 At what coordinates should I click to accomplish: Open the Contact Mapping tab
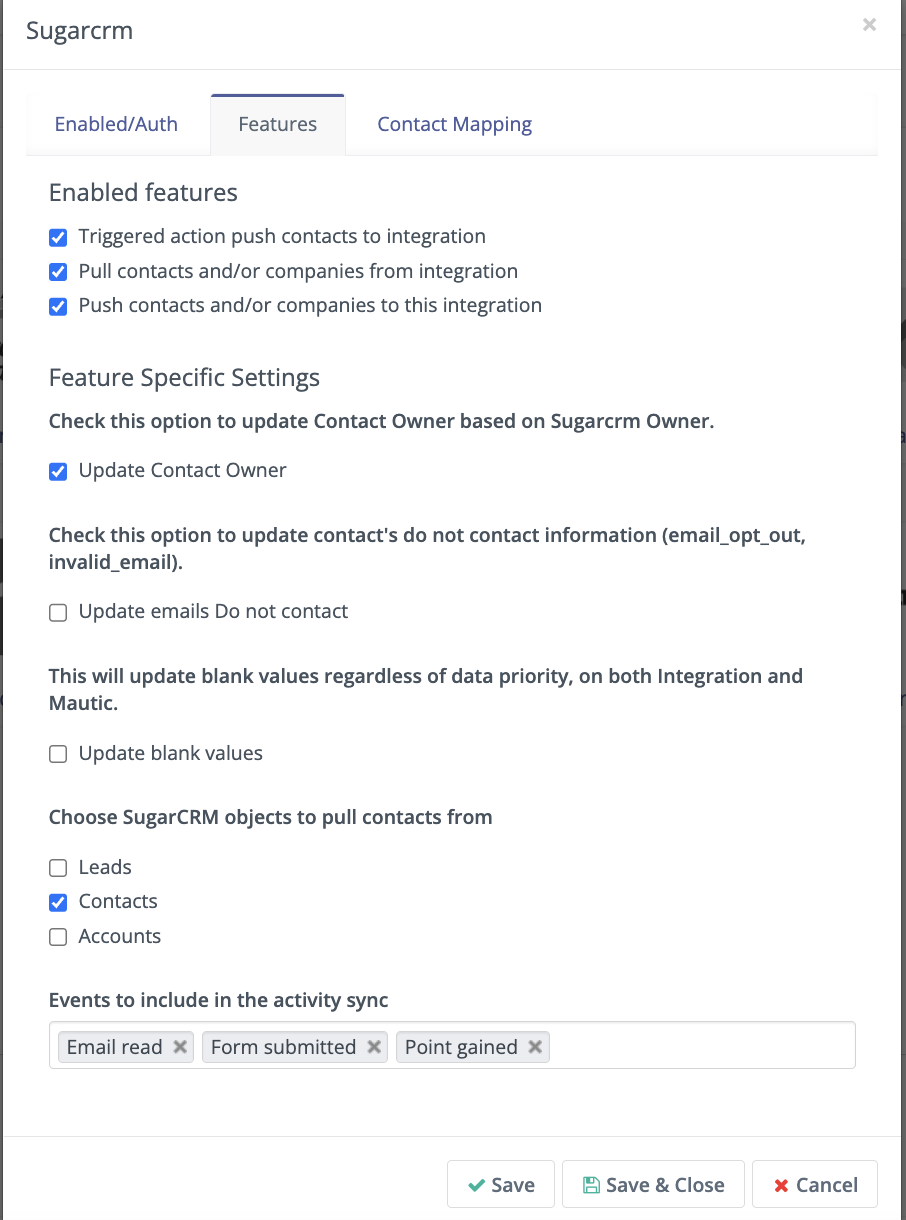tap(454, 123)
